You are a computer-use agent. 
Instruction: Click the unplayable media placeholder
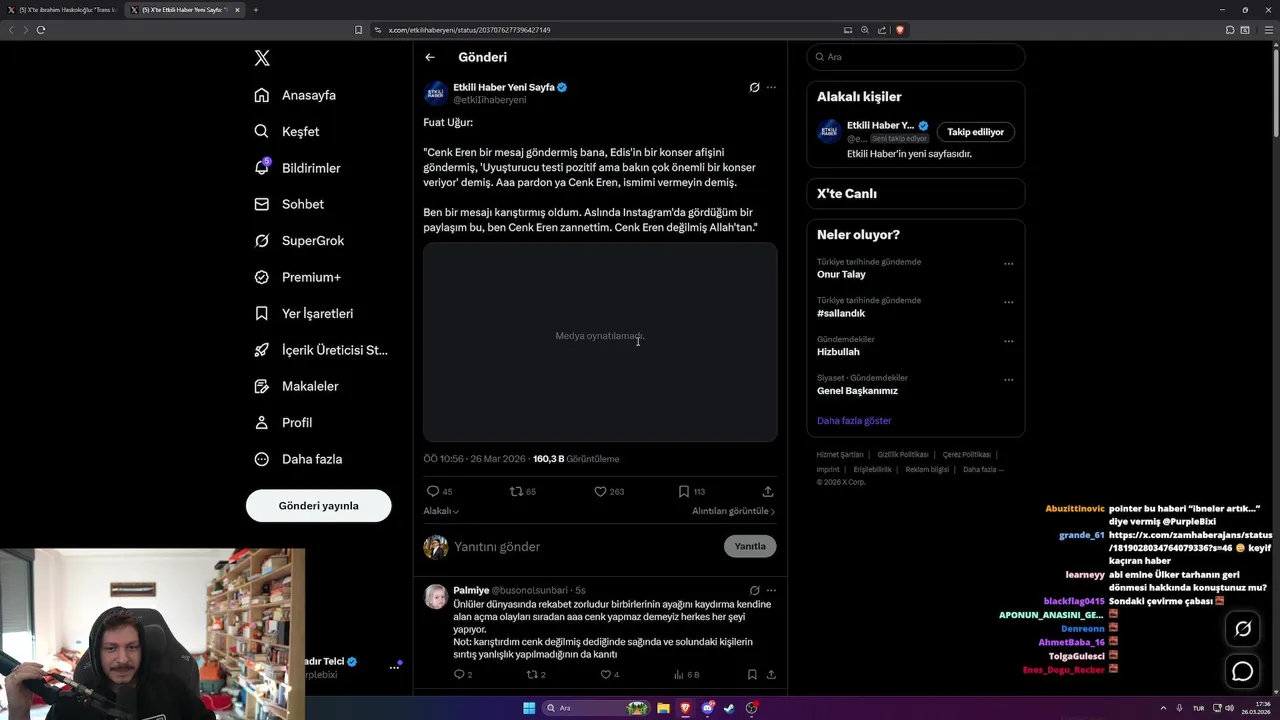pos(600,342)
